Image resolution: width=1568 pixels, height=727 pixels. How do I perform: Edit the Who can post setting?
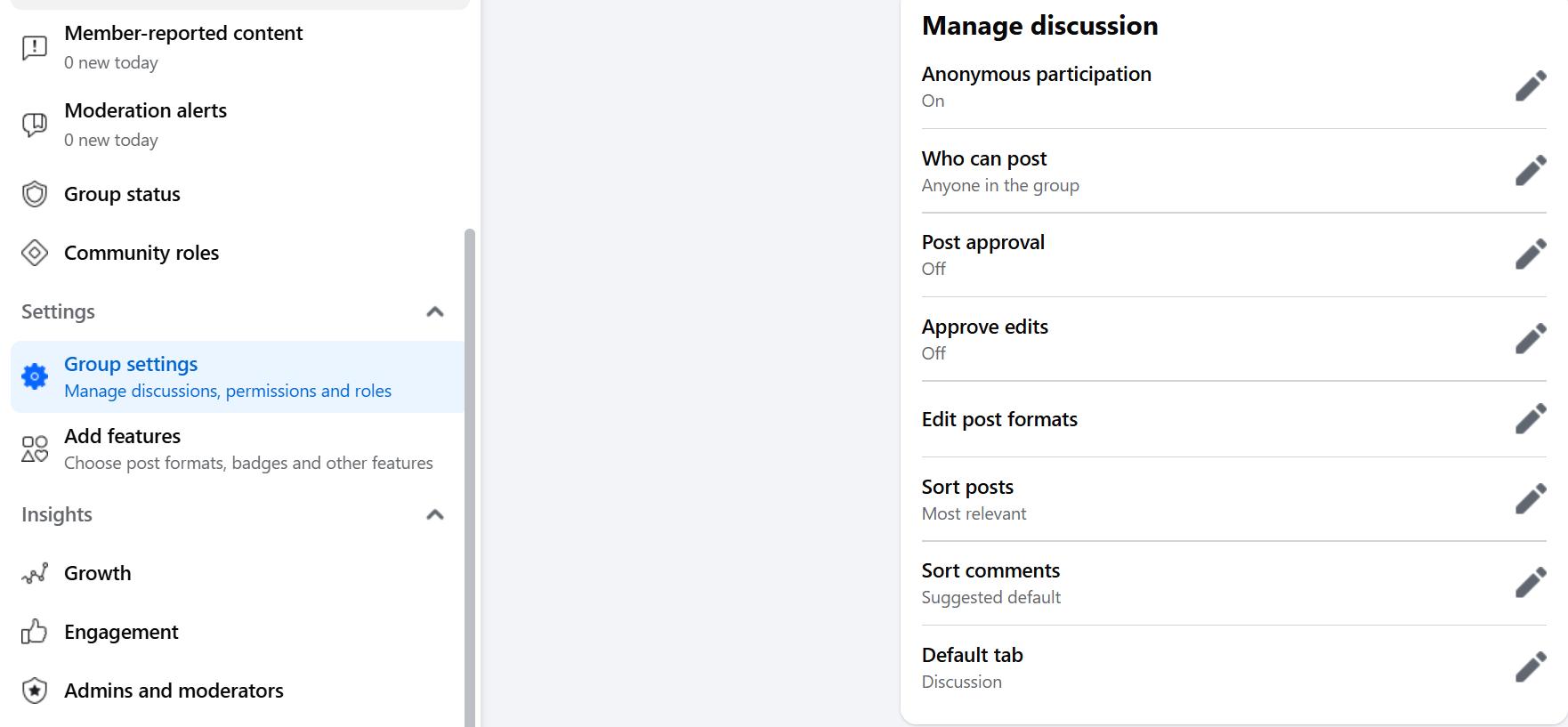[1530, 171]
